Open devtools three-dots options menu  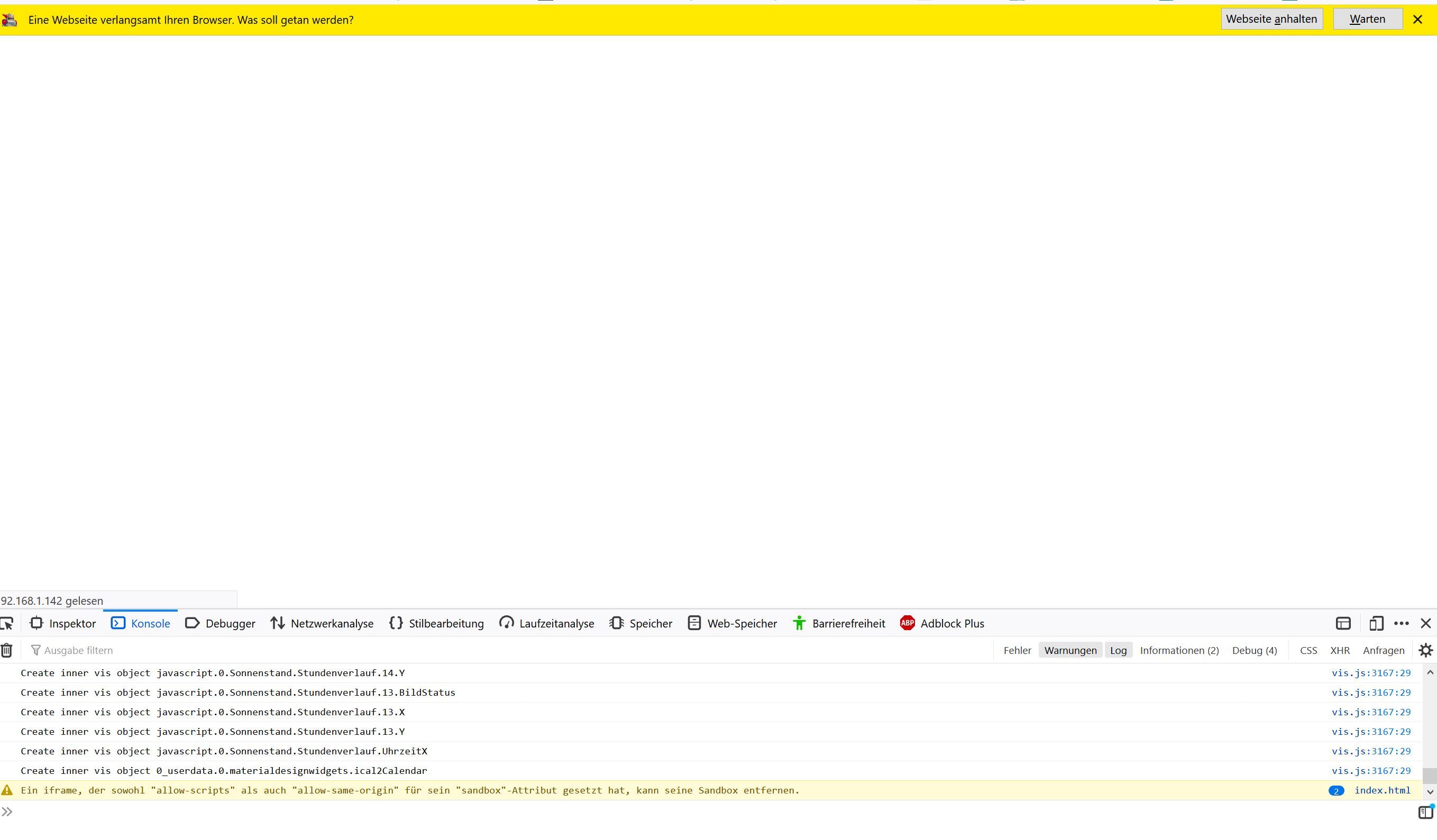(x=1401, y=623)
